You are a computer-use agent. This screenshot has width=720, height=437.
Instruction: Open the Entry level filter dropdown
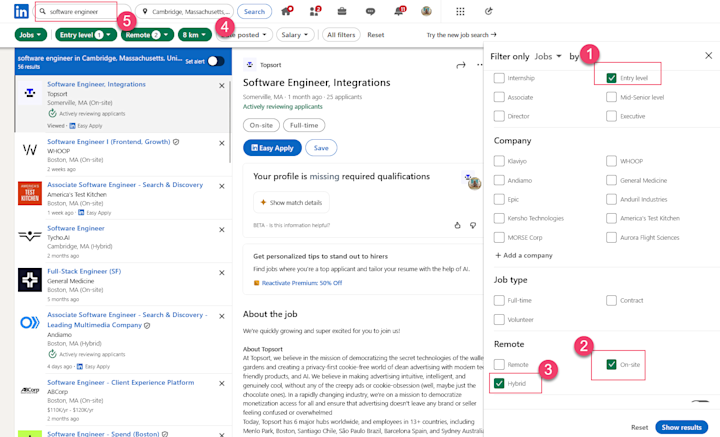86,35
